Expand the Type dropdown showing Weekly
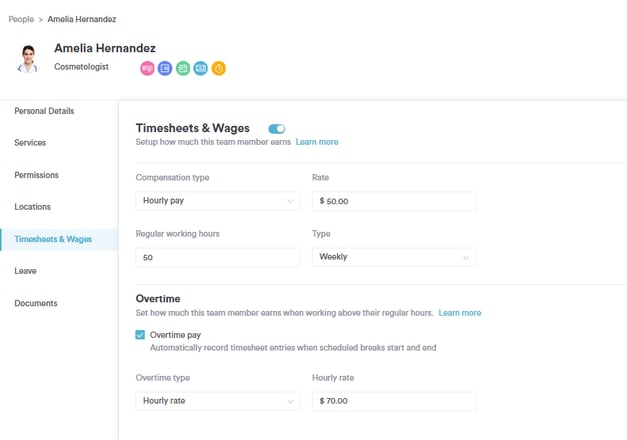This screenshot has width=627, height=440. coord(393,257)
